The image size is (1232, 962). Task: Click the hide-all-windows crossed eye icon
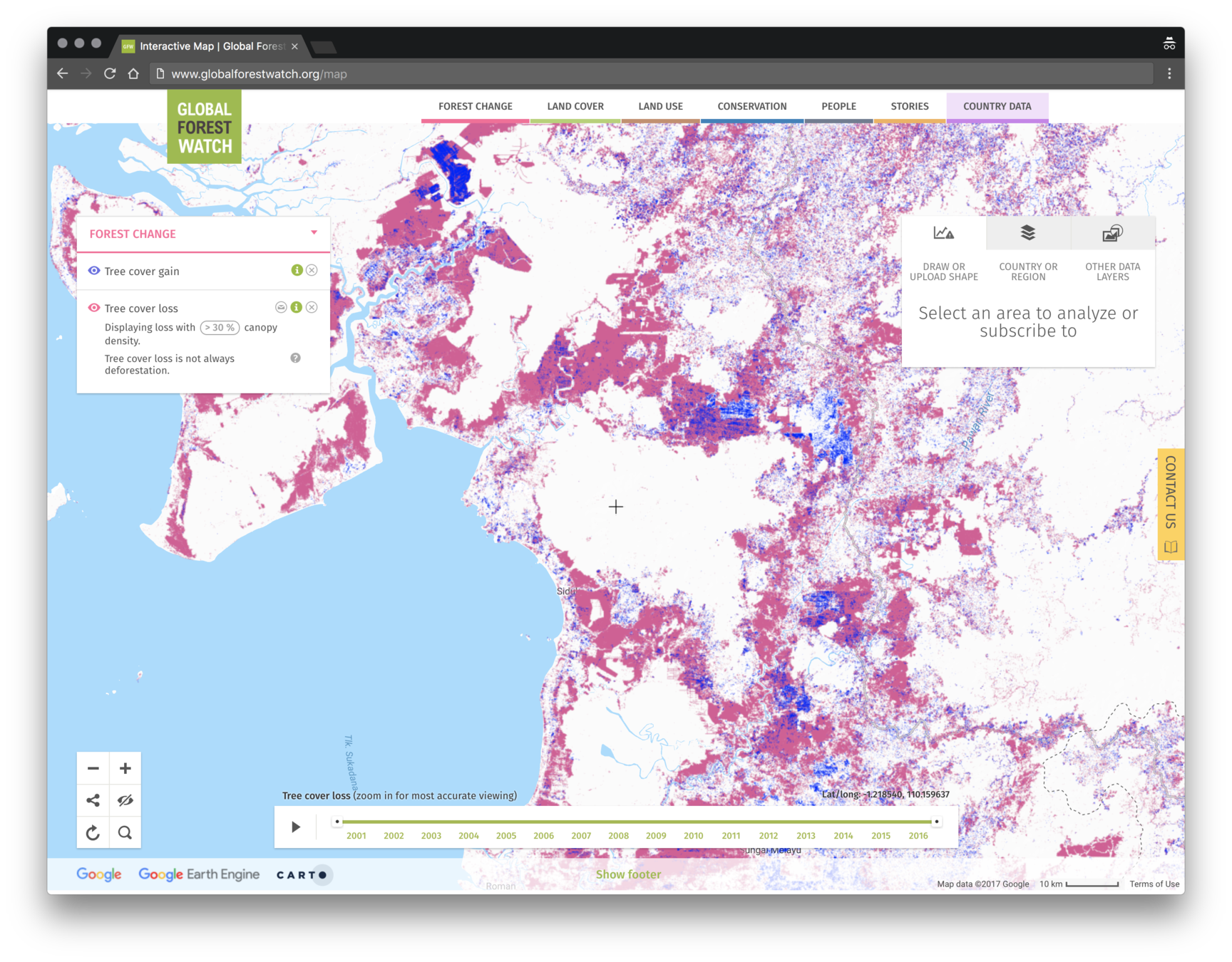(x=125, y=800)
